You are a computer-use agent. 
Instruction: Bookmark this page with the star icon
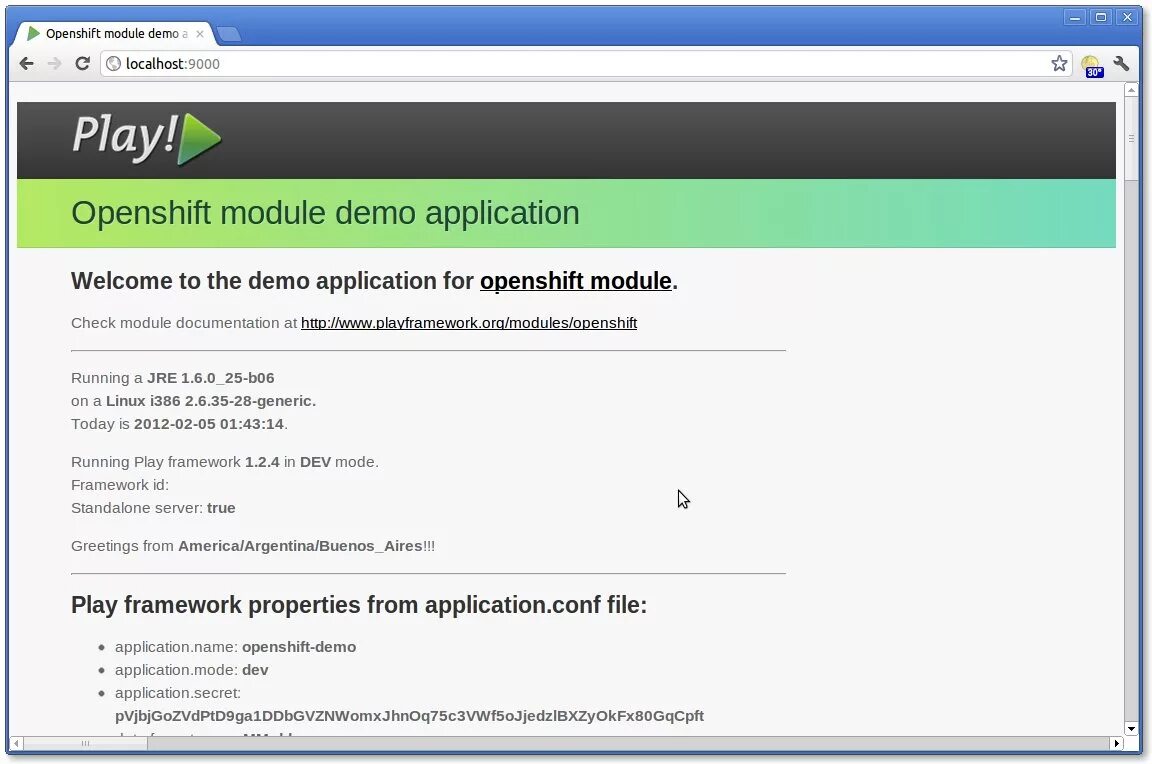[1059, 64]
